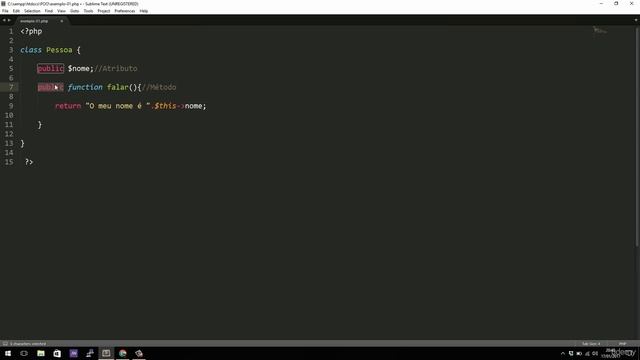Click the $nome attribute declaration
This screenshot has height=360, width=640.
(81, 69)
